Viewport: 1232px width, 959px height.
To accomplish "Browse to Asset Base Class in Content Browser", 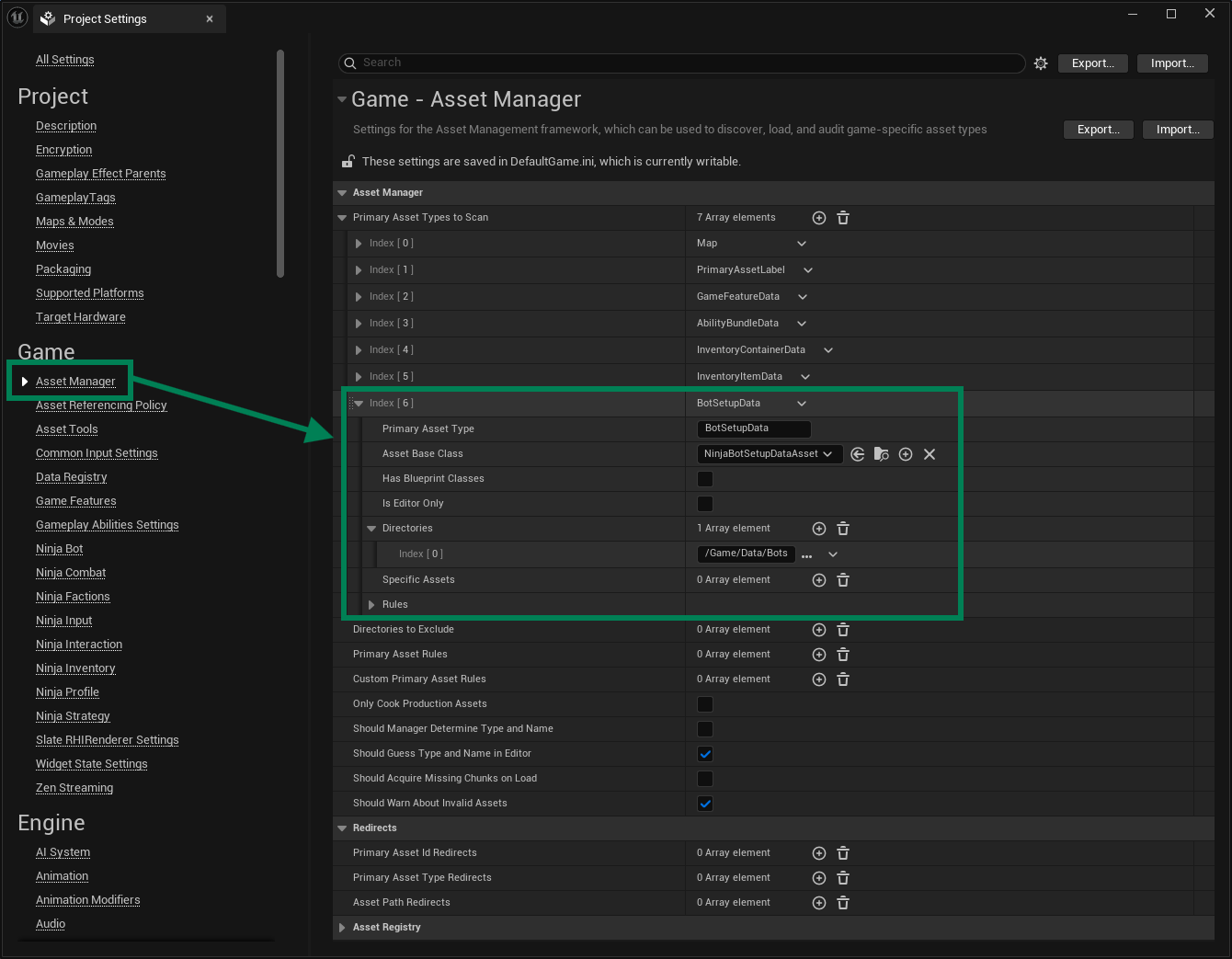I will click(882, 454).
